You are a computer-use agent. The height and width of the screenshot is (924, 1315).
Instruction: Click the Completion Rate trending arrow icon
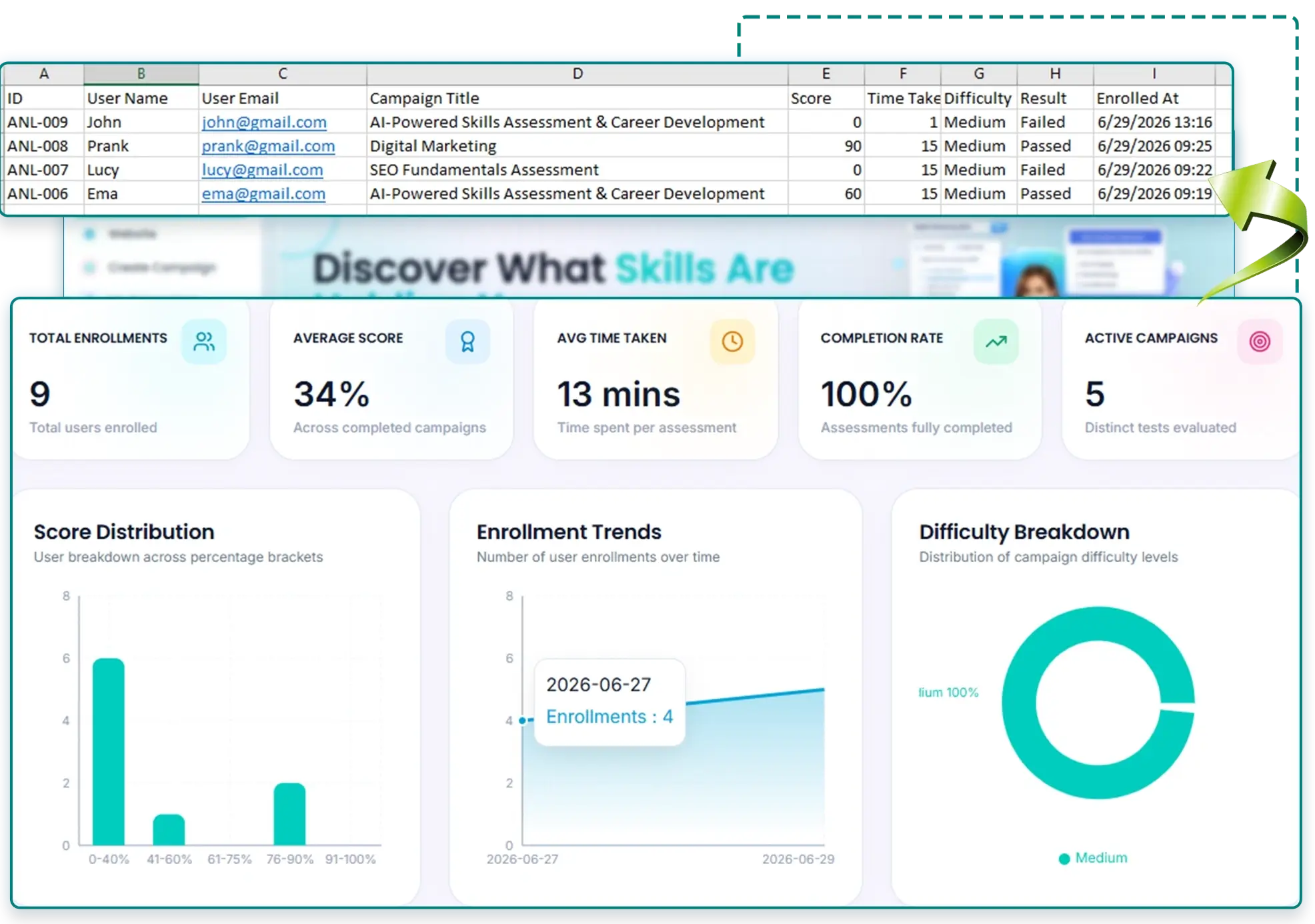point(996,341)
